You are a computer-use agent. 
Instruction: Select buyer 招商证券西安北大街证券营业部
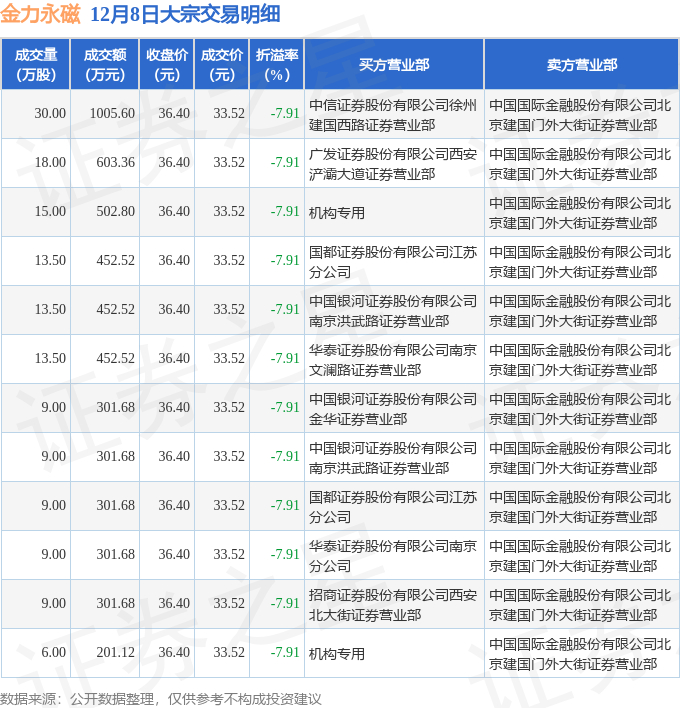tap(393, 605)
